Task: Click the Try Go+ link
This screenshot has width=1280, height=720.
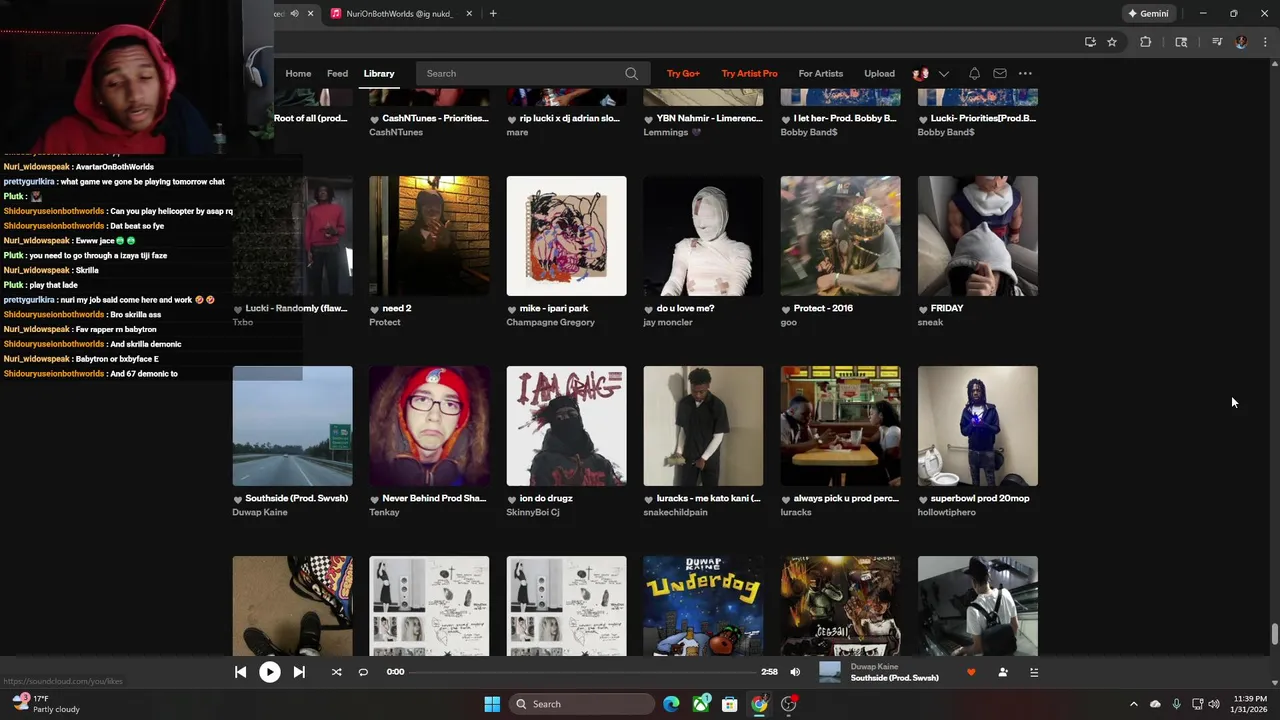Action: (x=683, y=73)
